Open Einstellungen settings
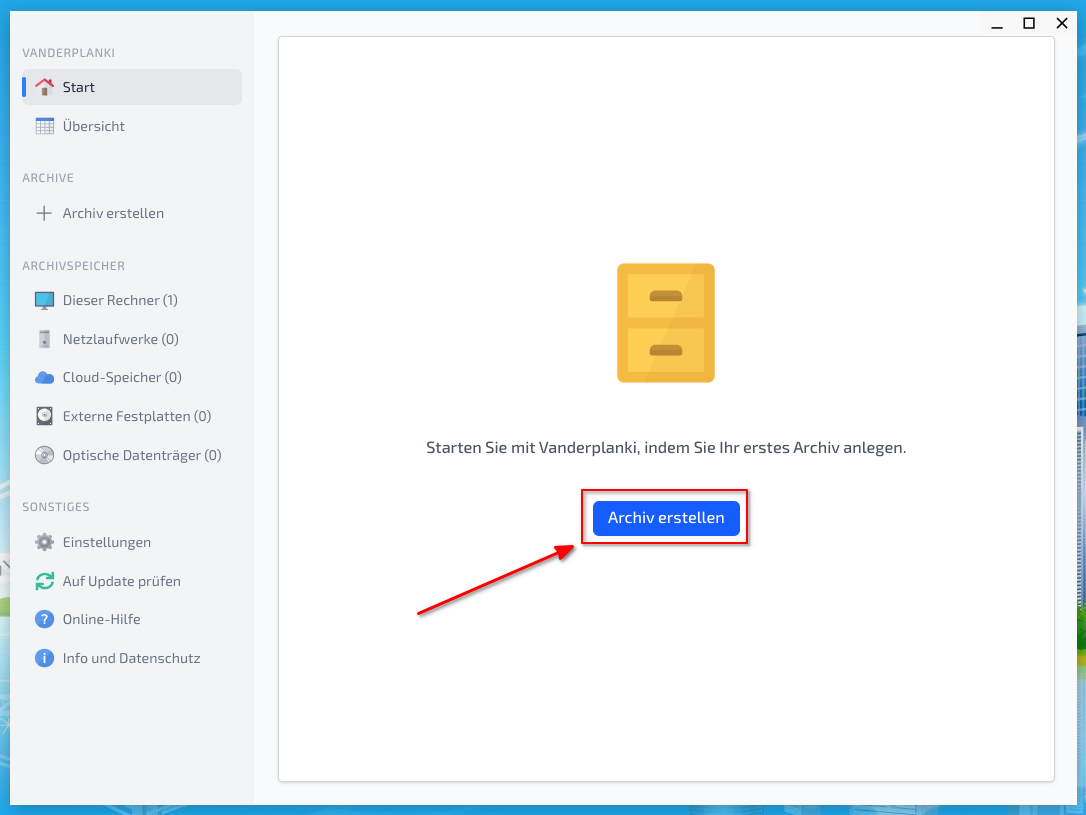 click(132, 542)
